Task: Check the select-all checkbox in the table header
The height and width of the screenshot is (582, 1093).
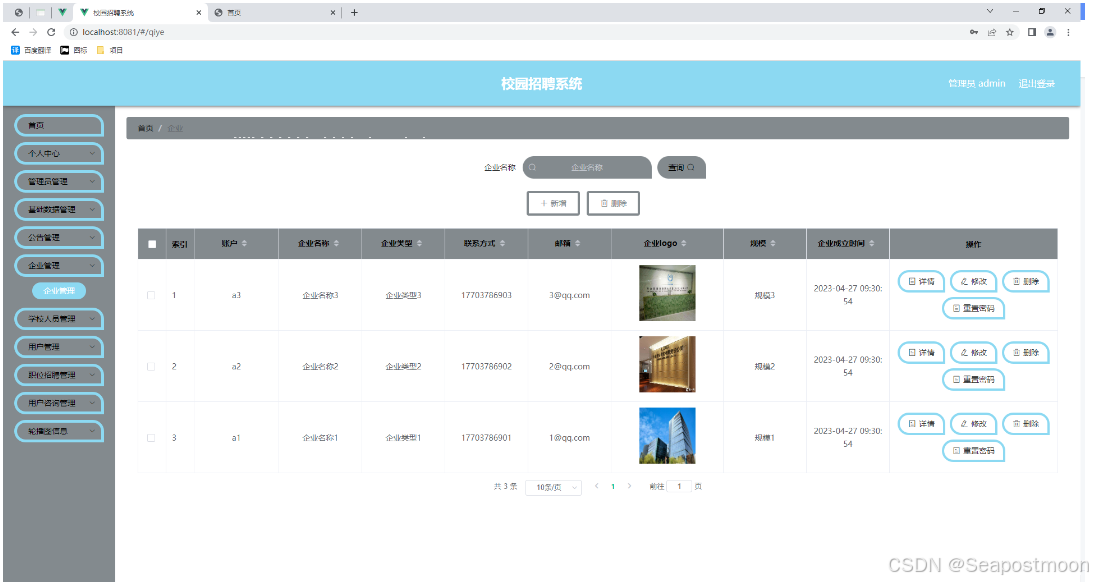Action: [152, 243]
